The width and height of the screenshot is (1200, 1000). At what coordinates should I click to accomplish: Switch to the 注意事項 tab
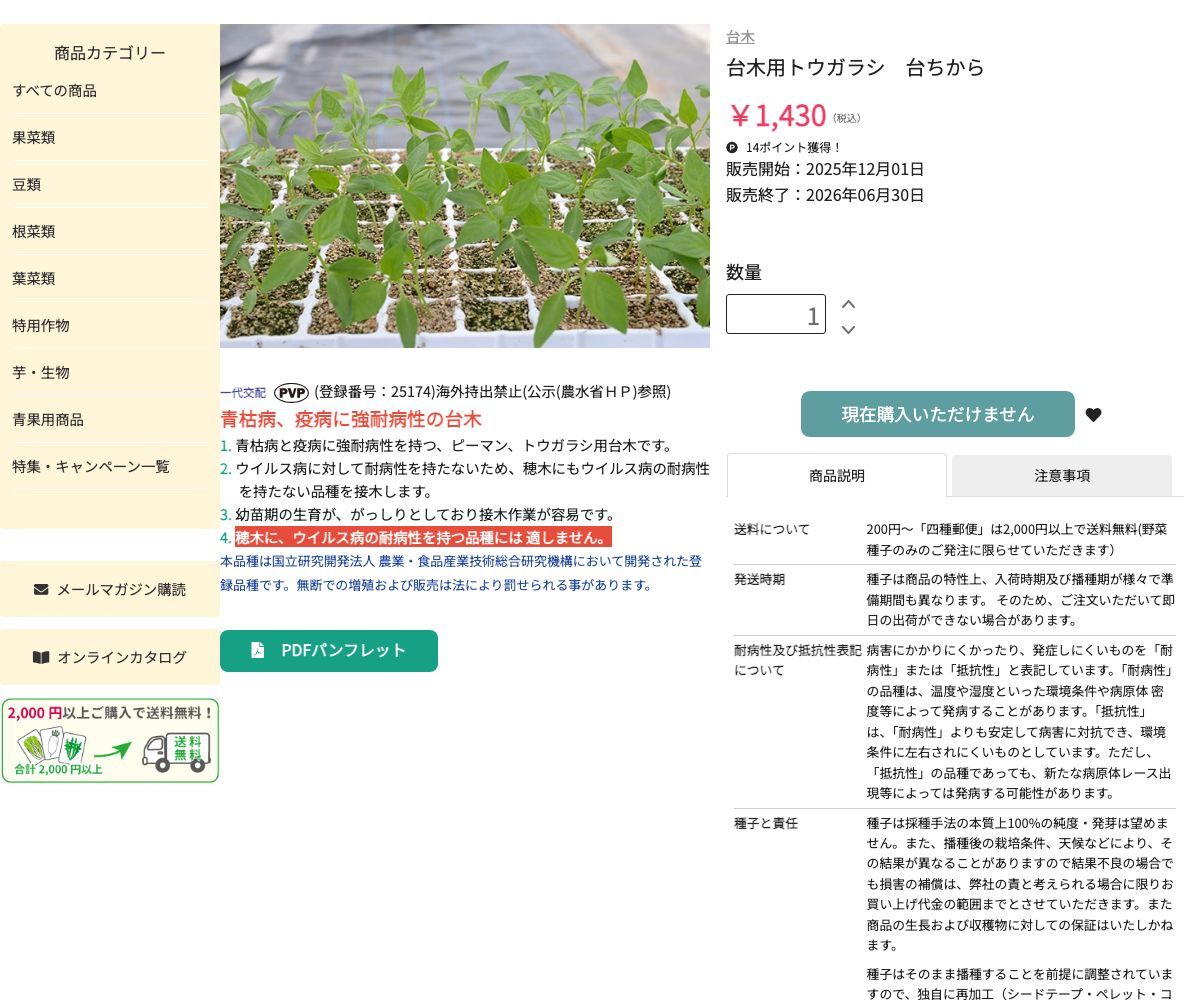click(x=1062, y=476)
